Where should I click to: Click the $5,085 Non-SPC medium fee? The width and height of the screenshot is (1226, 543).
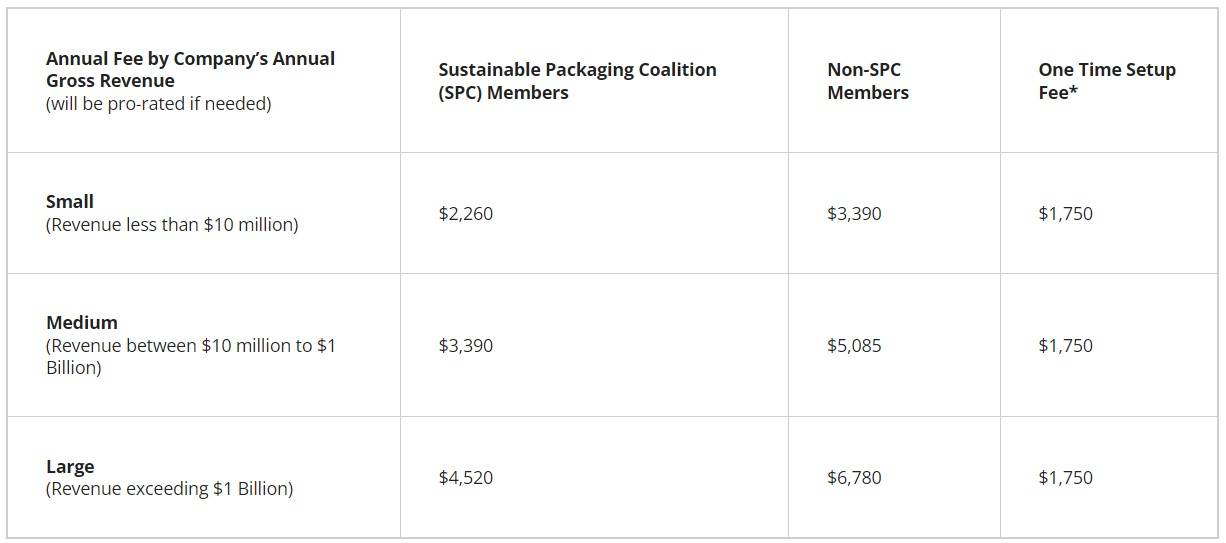click(x=854, y=345)
